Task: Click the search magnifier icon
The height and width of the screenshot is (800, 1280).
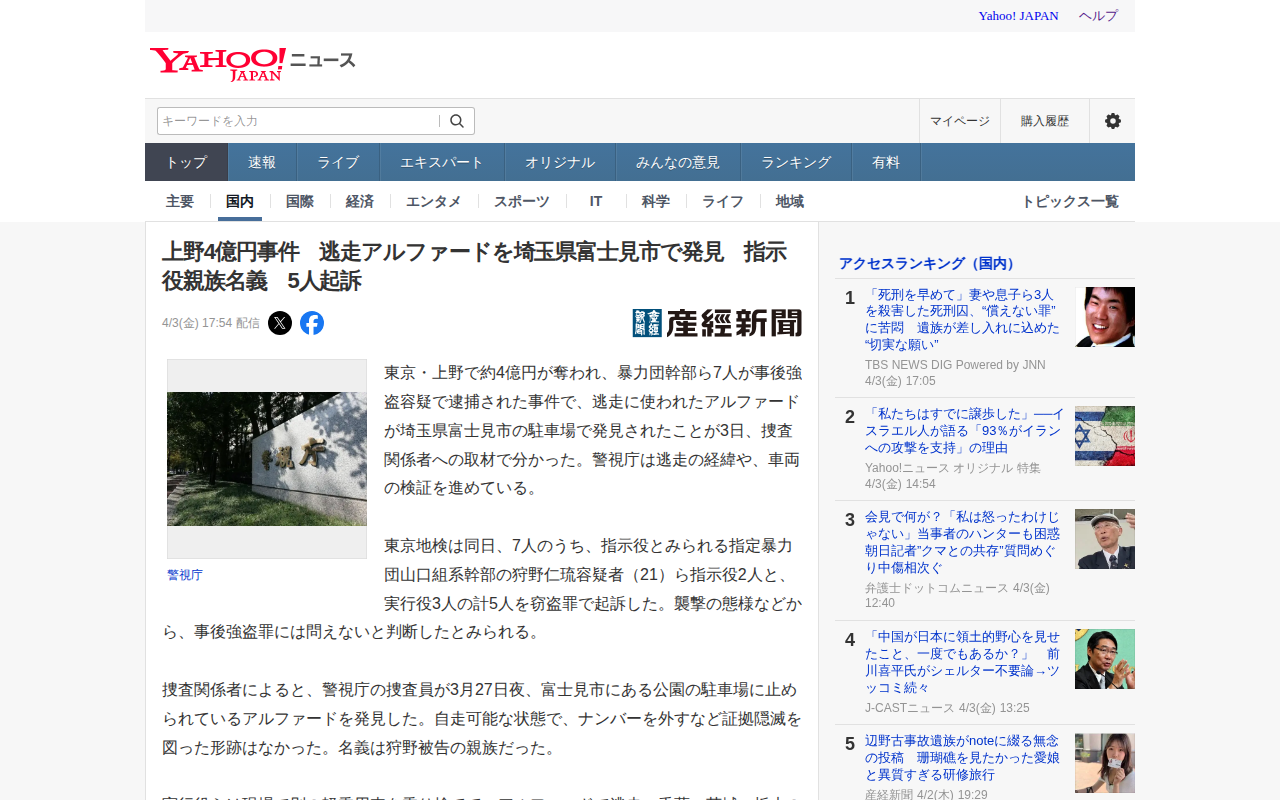Action: coord(457,121)
